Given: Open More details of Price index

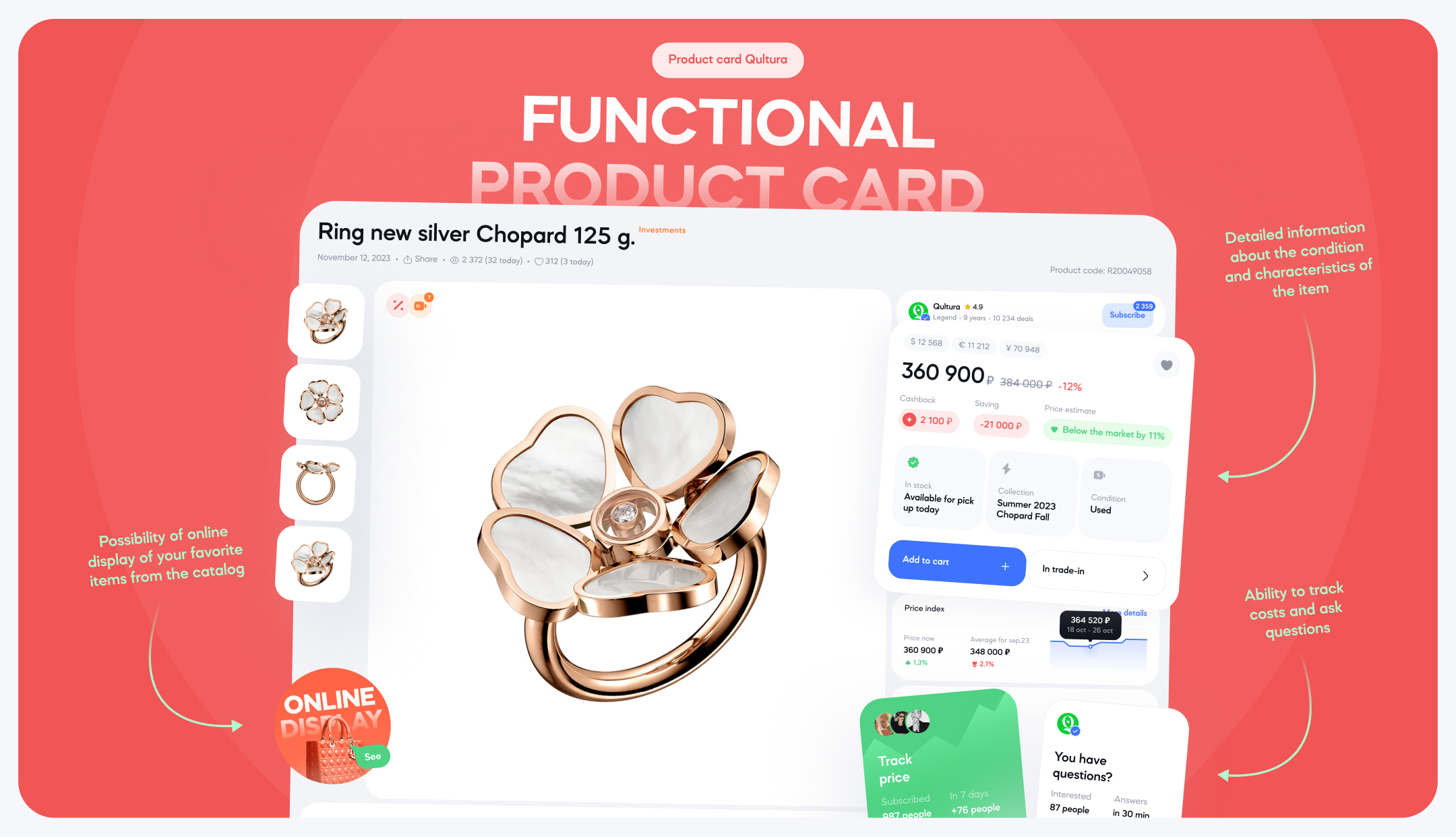Looking at the screenshot, I should point(1124,612).
